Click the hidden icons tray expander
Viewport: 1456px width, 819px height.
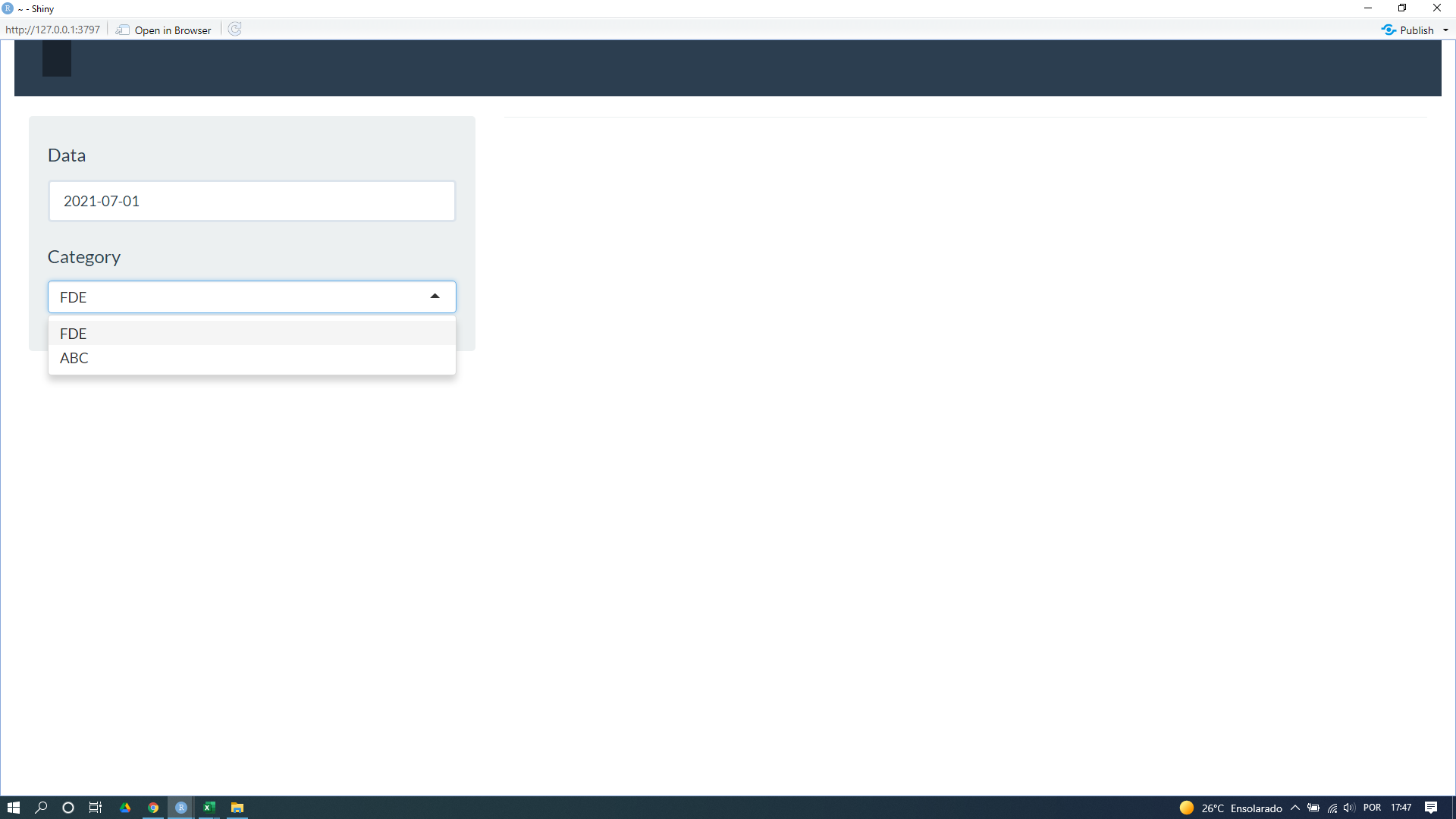pyautogui.click(x=1294, y=807)
